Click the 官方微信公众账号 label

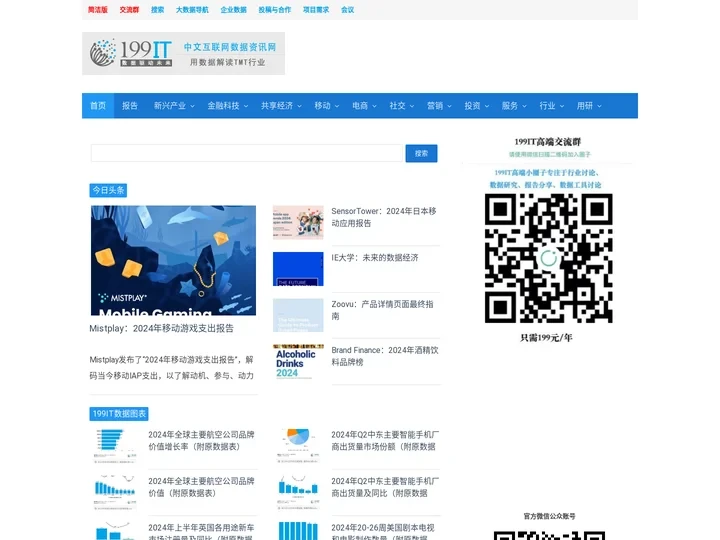(x=549, y=516)
